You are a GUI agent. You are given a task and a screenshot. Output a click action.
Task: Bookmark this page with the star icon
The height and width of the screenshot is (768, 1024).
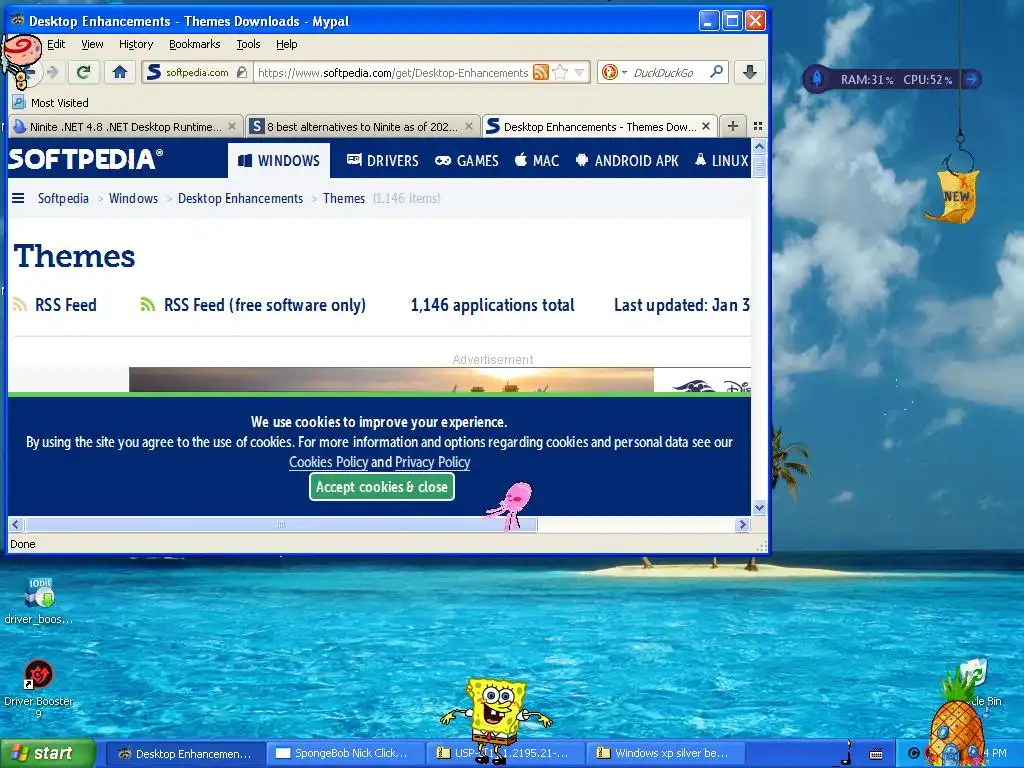(x=560, y=72)
